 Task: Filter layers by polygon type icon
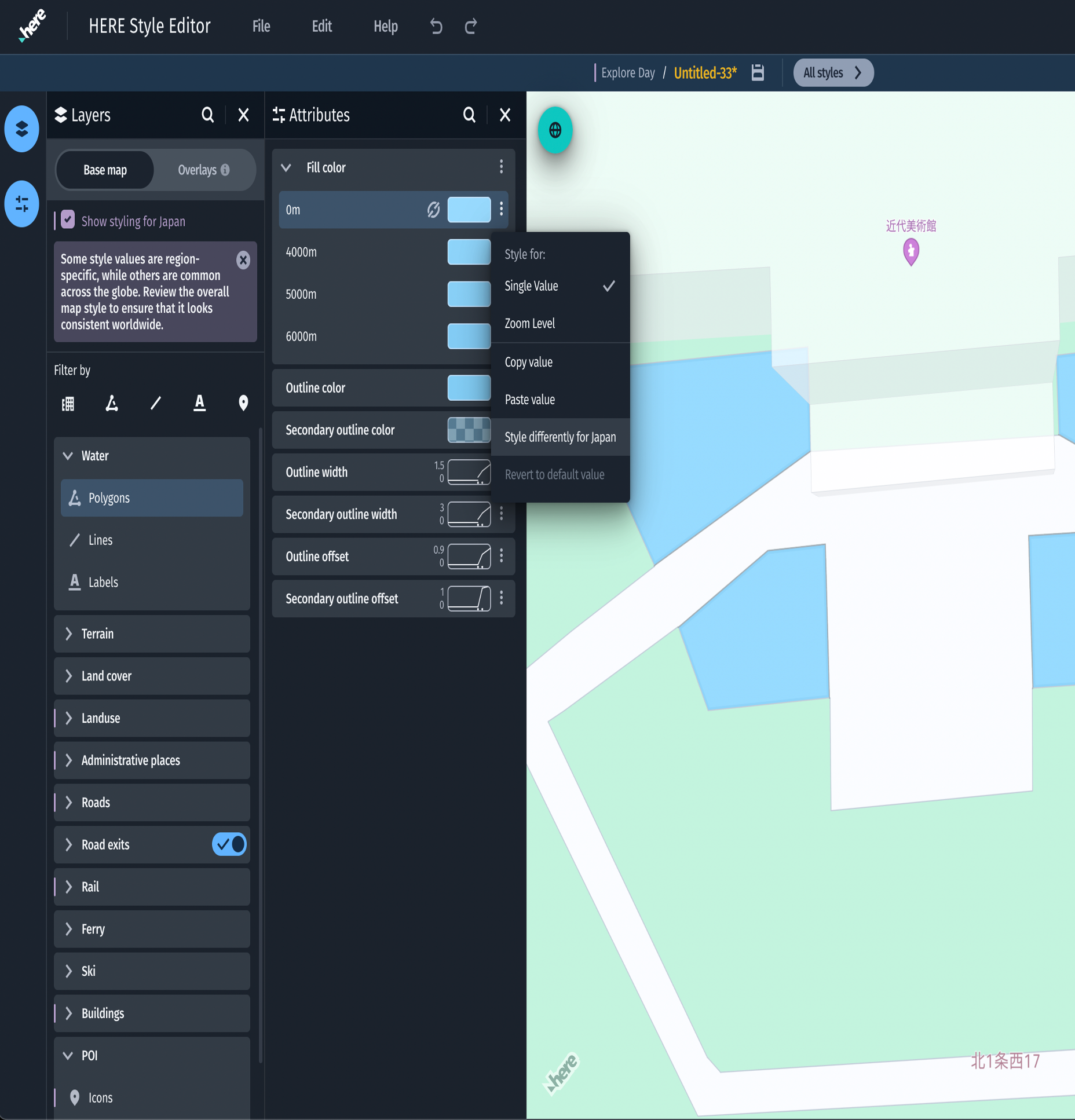pyautogui.click(x=112, y=403)
